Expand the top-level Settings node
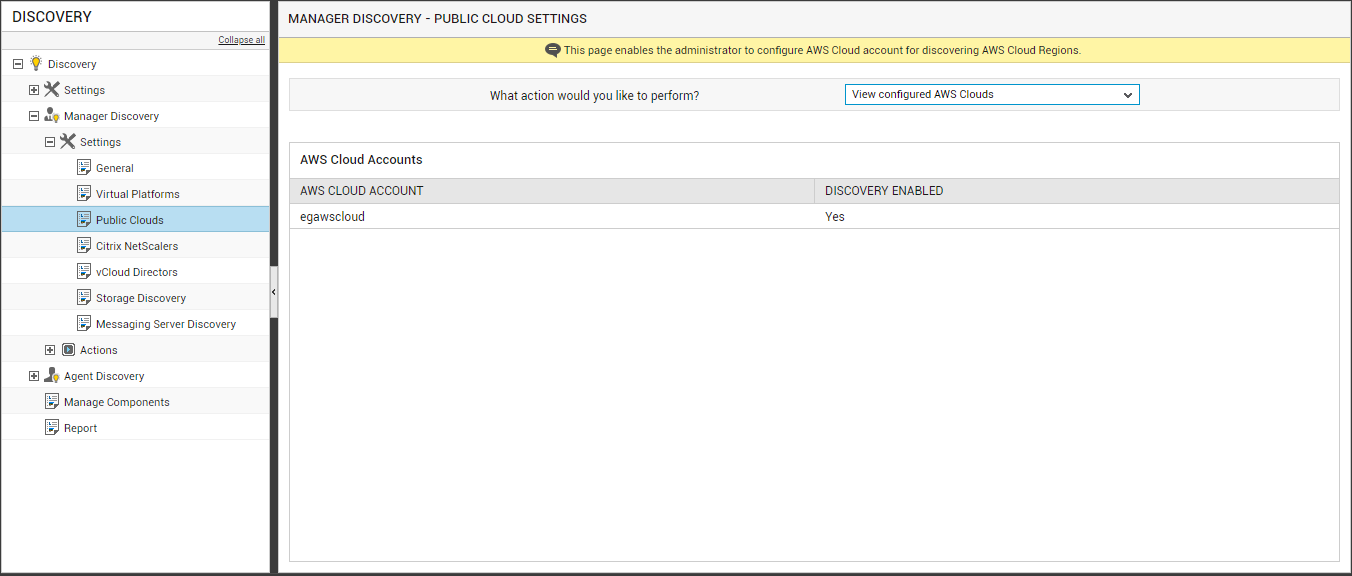 (34, 89)
